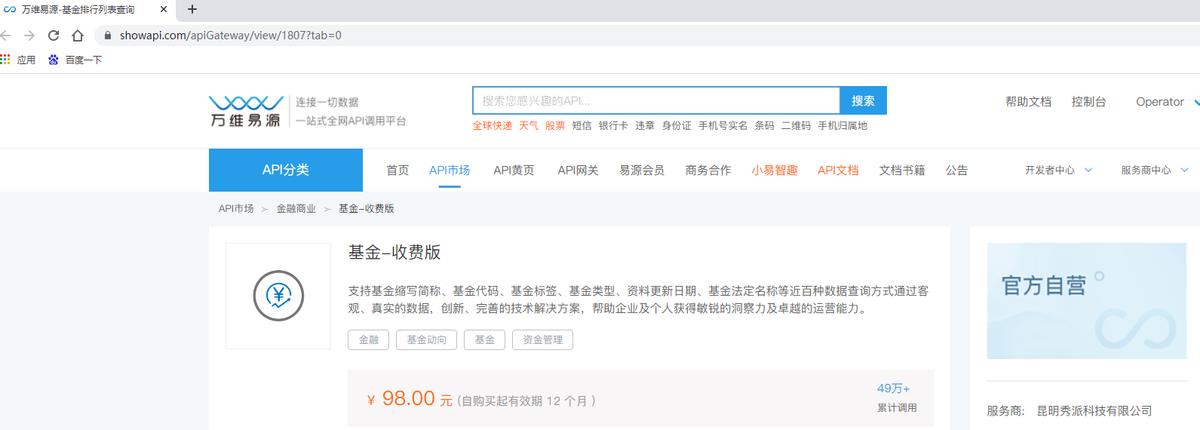Select the 天气 hot keyword

pos(528,126)
